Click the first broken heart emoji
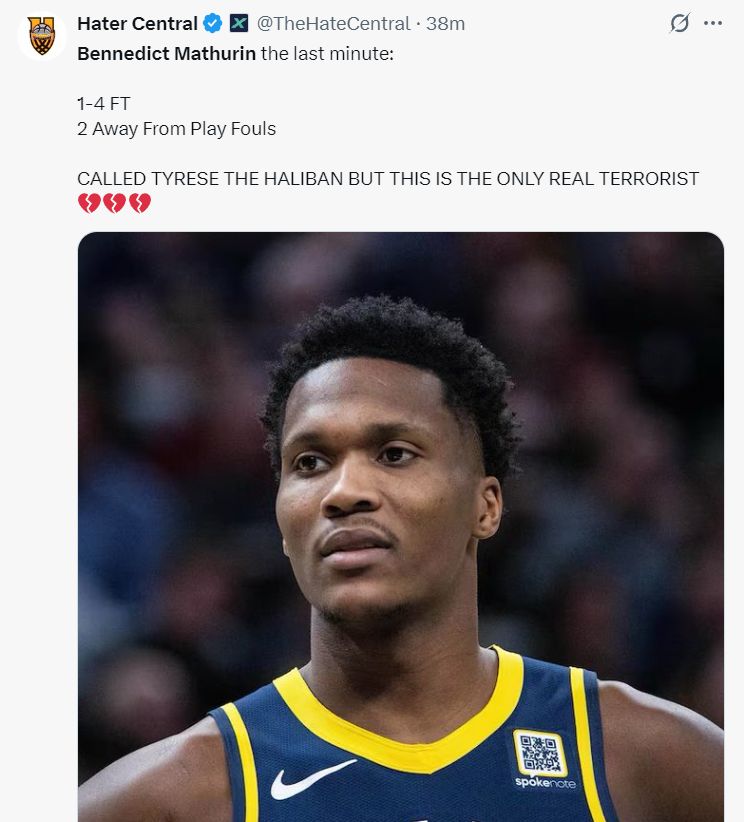The width and height of the screenshot is (744, 822). [x=89, y=203]
